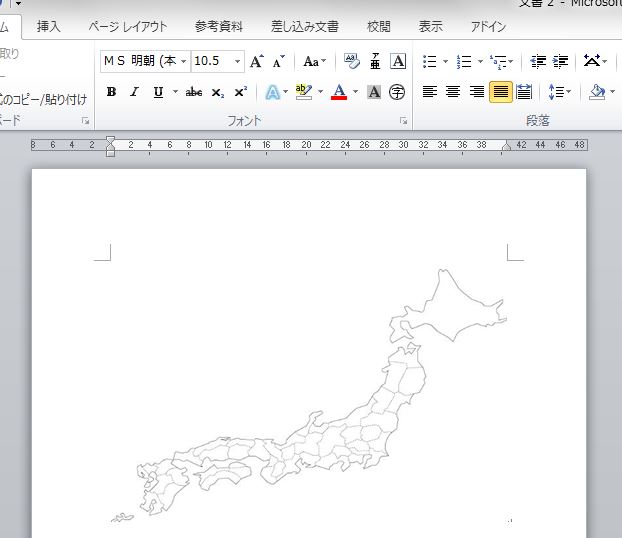Click 書式のコピー/貼り付け button
Screen dimensions: 622x538
pyautogui.click(x=44, y=99)
